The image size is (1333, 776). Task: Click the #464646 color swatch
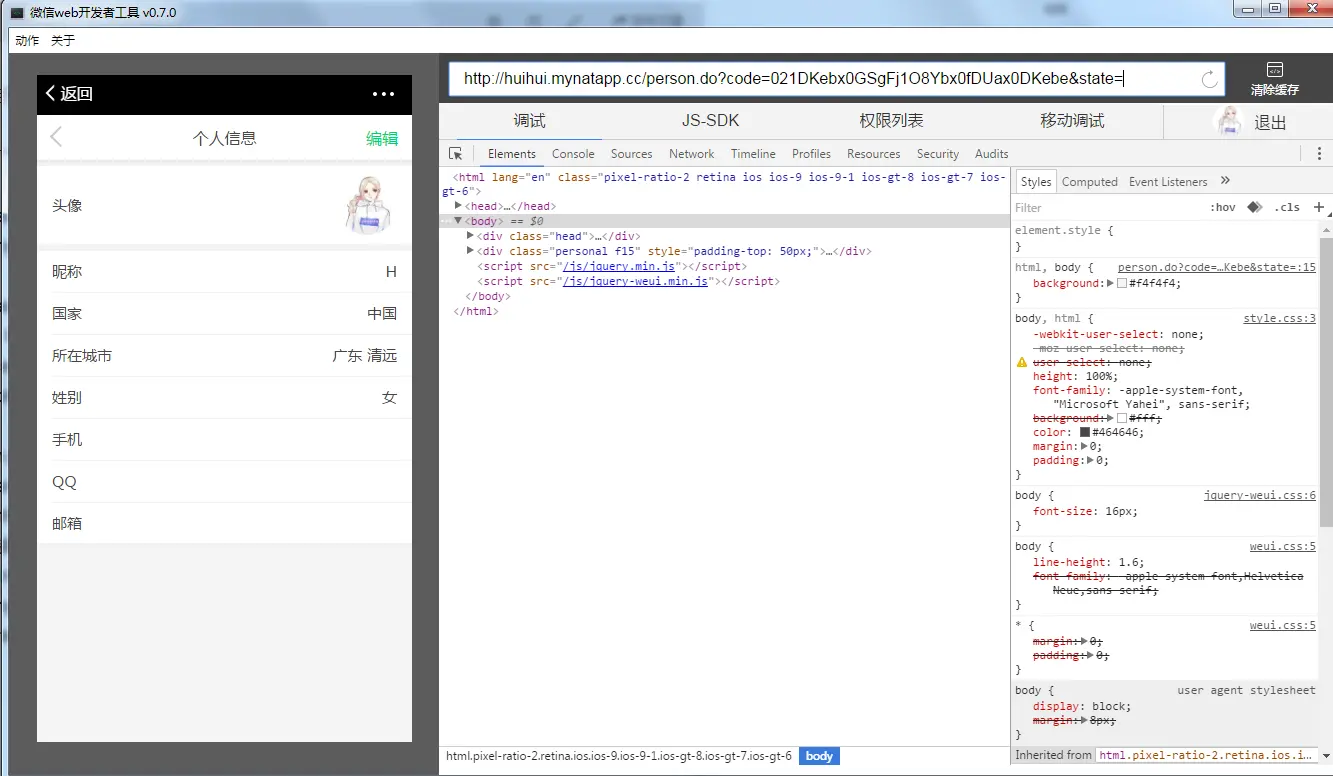click(1084, 432)
